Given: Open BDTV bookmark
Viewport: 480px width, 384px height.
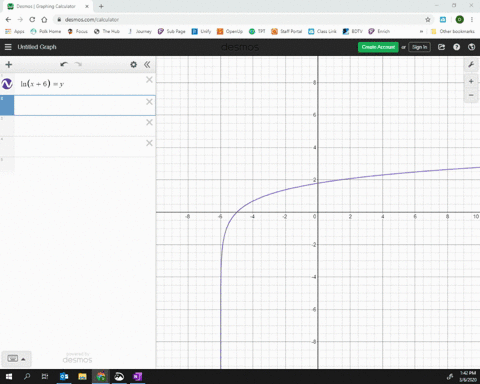Looking at the screenshot, I should click(353, 31).
